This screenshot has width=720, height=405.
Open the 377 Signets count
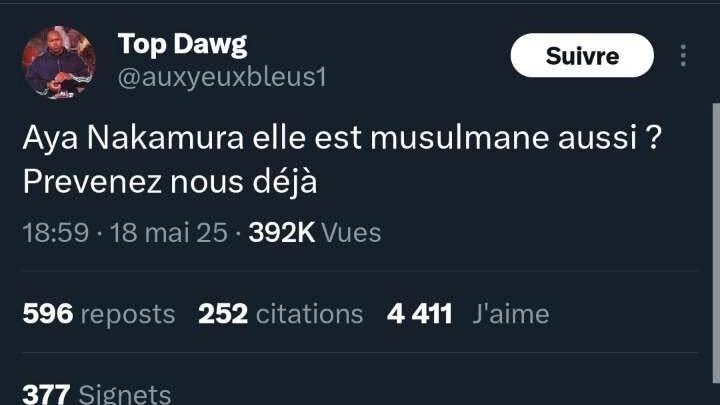[x=97, y=394]
